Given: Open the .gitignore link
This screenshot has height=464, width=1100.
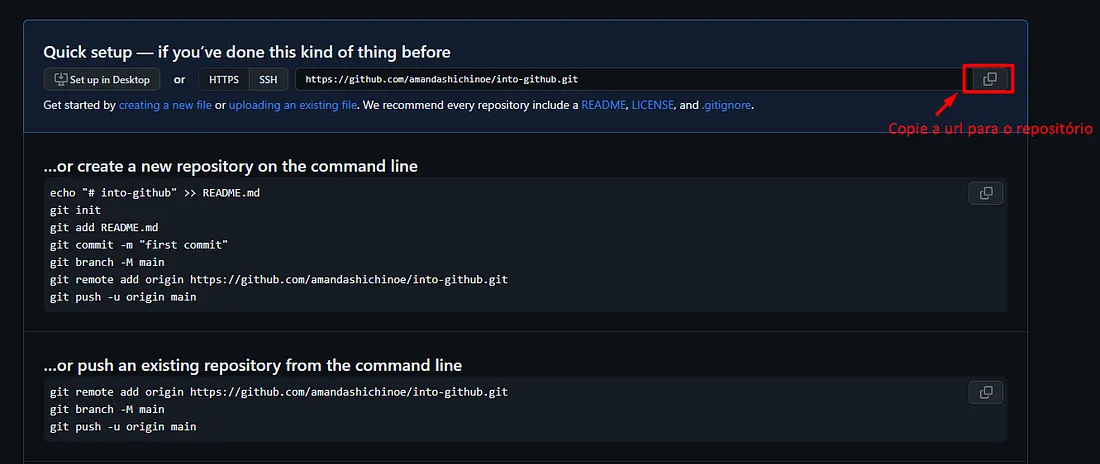Looking at the screenshot, I should click(x=727, y=105).
